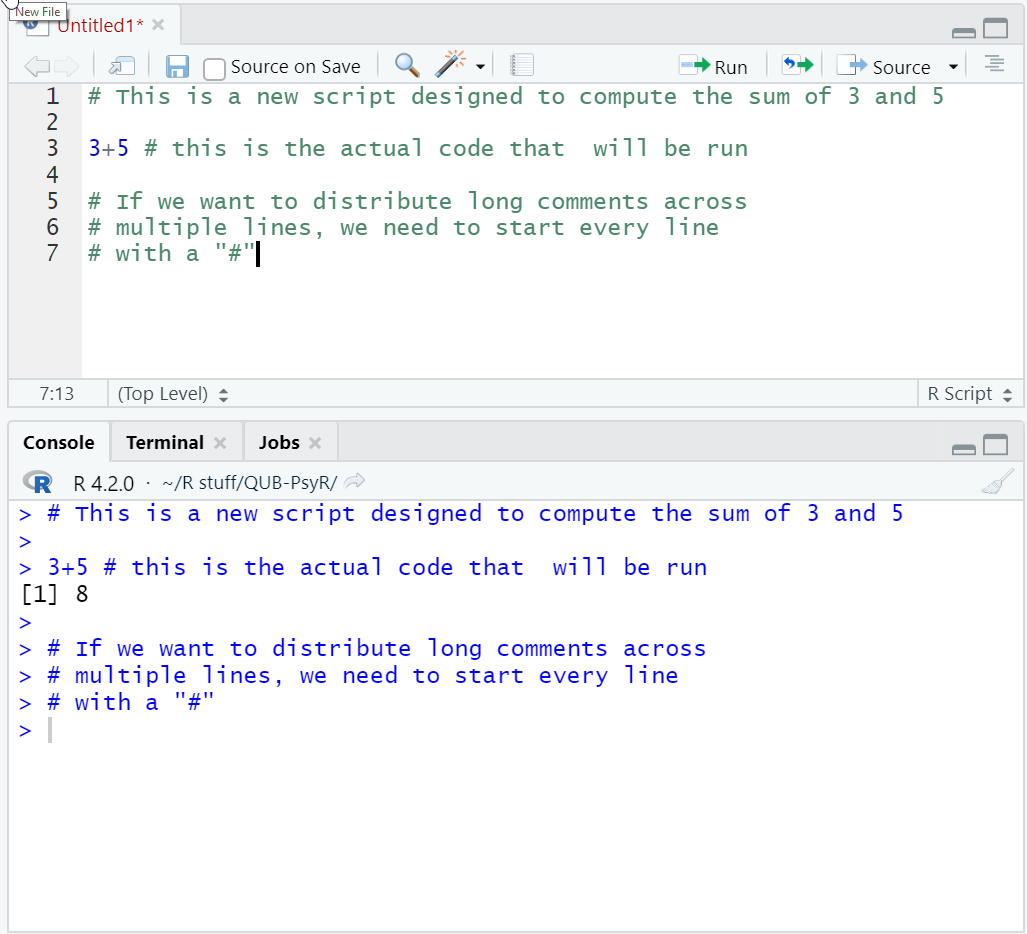Go back to previous source location

tap(37, 66)
